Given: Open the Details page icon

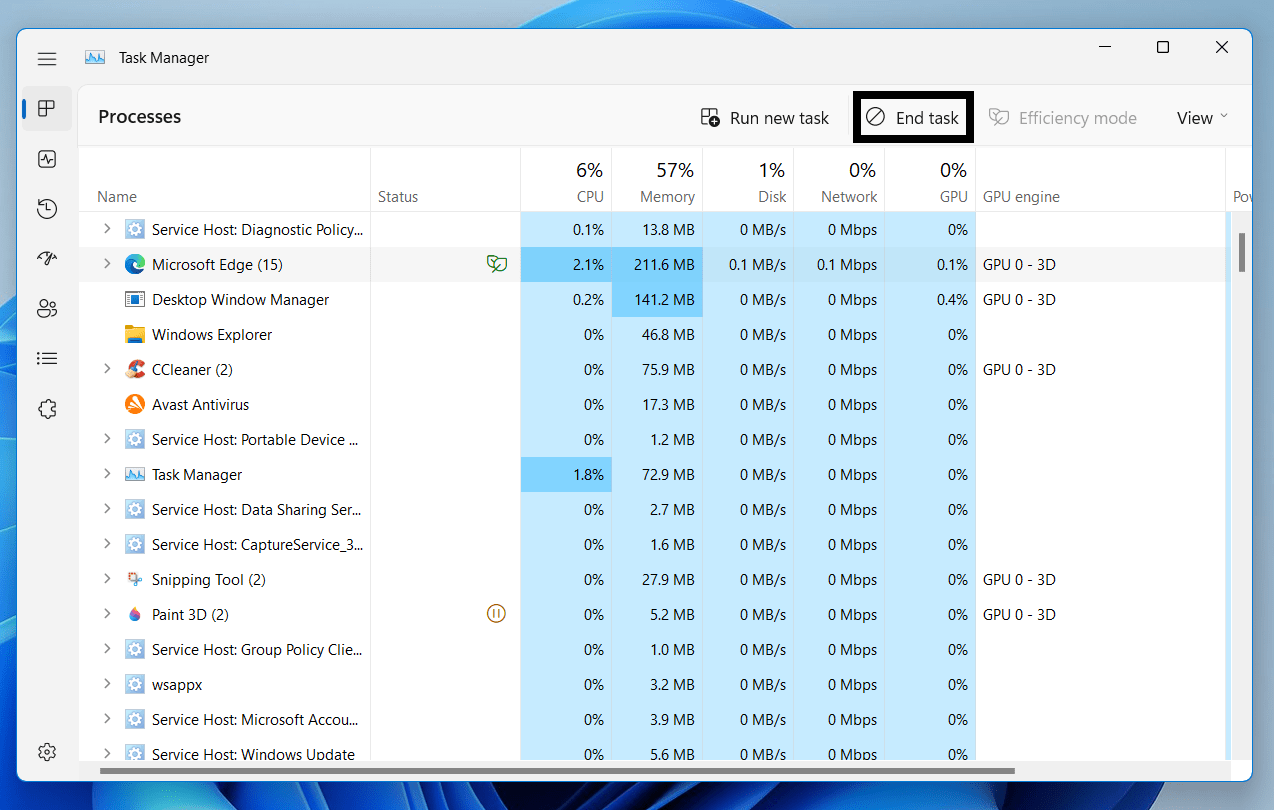Looking at the screenshot, I should 47,358.
